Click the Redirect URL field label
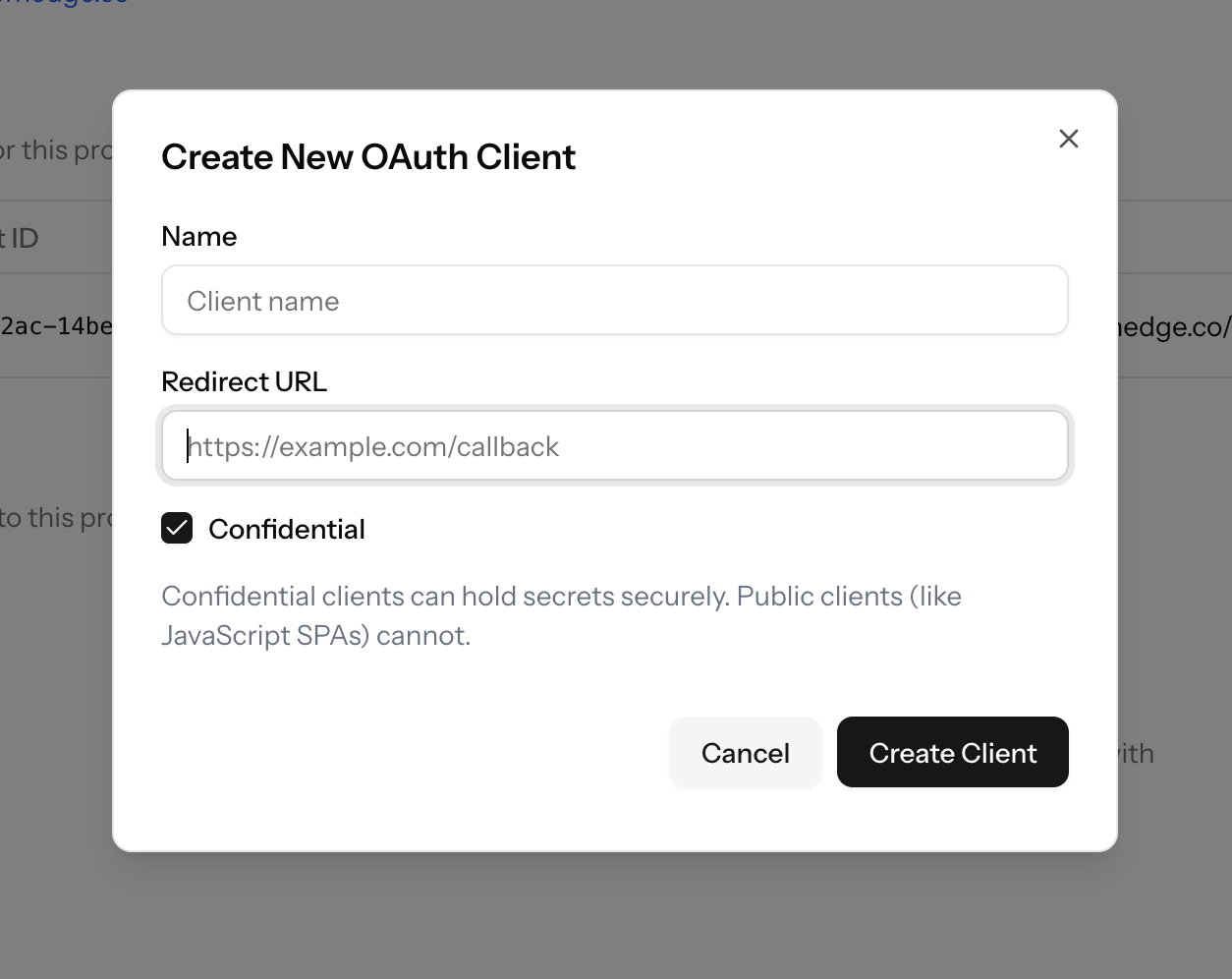 pos(244,382)
